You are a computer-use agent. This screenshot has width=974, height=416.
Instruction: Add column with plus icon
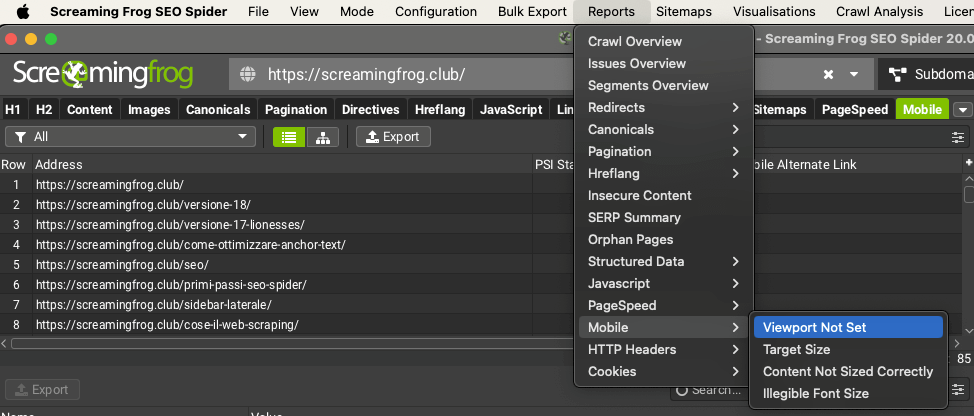coord(968,163)
